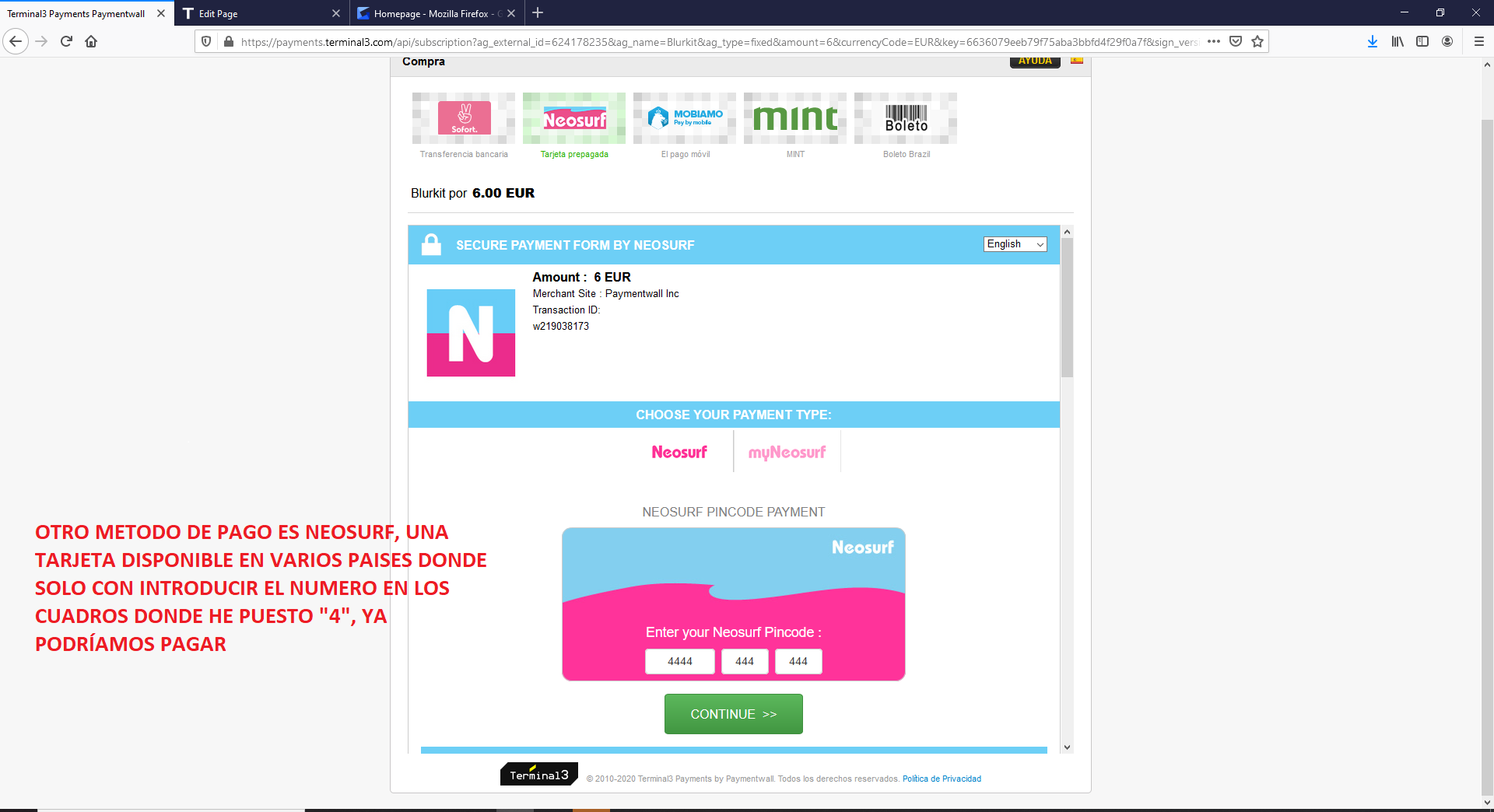Click the forward navigation arrow
The height and width of the screenshot is (812, 1494).
(41, 41)
